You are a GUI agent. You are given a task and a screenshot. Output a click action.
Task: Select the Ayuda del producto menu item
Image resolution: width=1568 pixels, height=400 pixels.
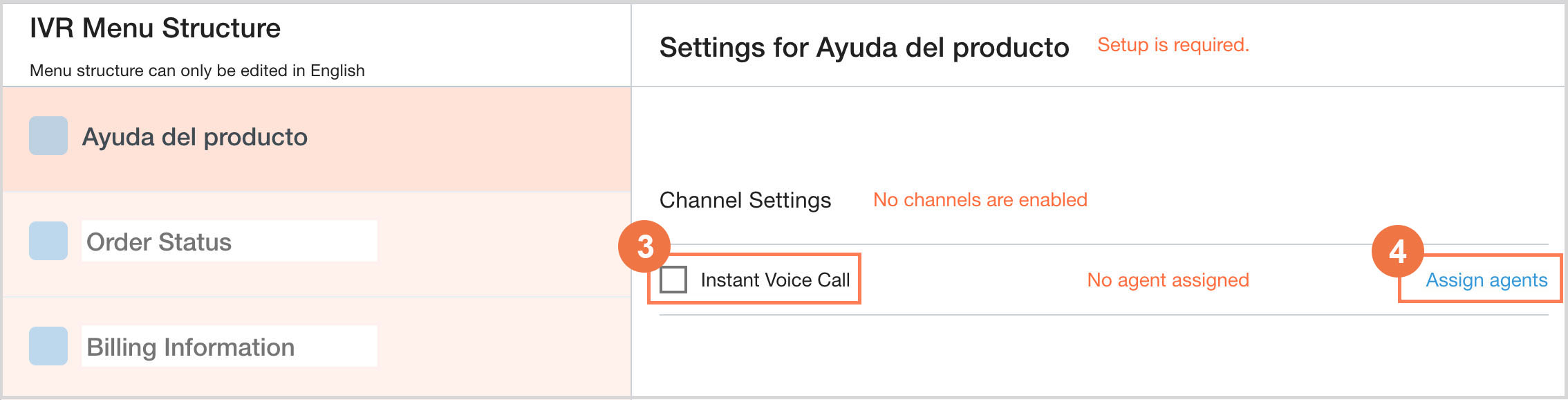(x=194, y=137)
